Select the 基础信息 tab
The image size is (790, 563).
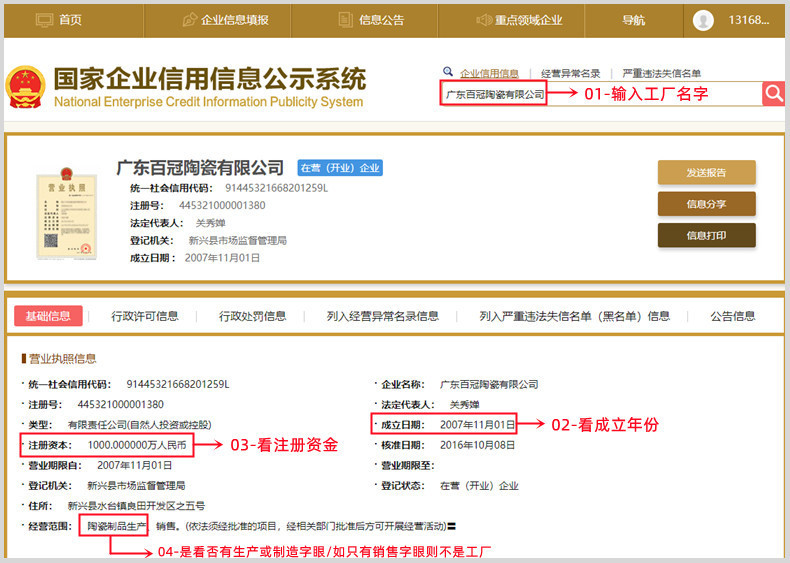(48, 316)
